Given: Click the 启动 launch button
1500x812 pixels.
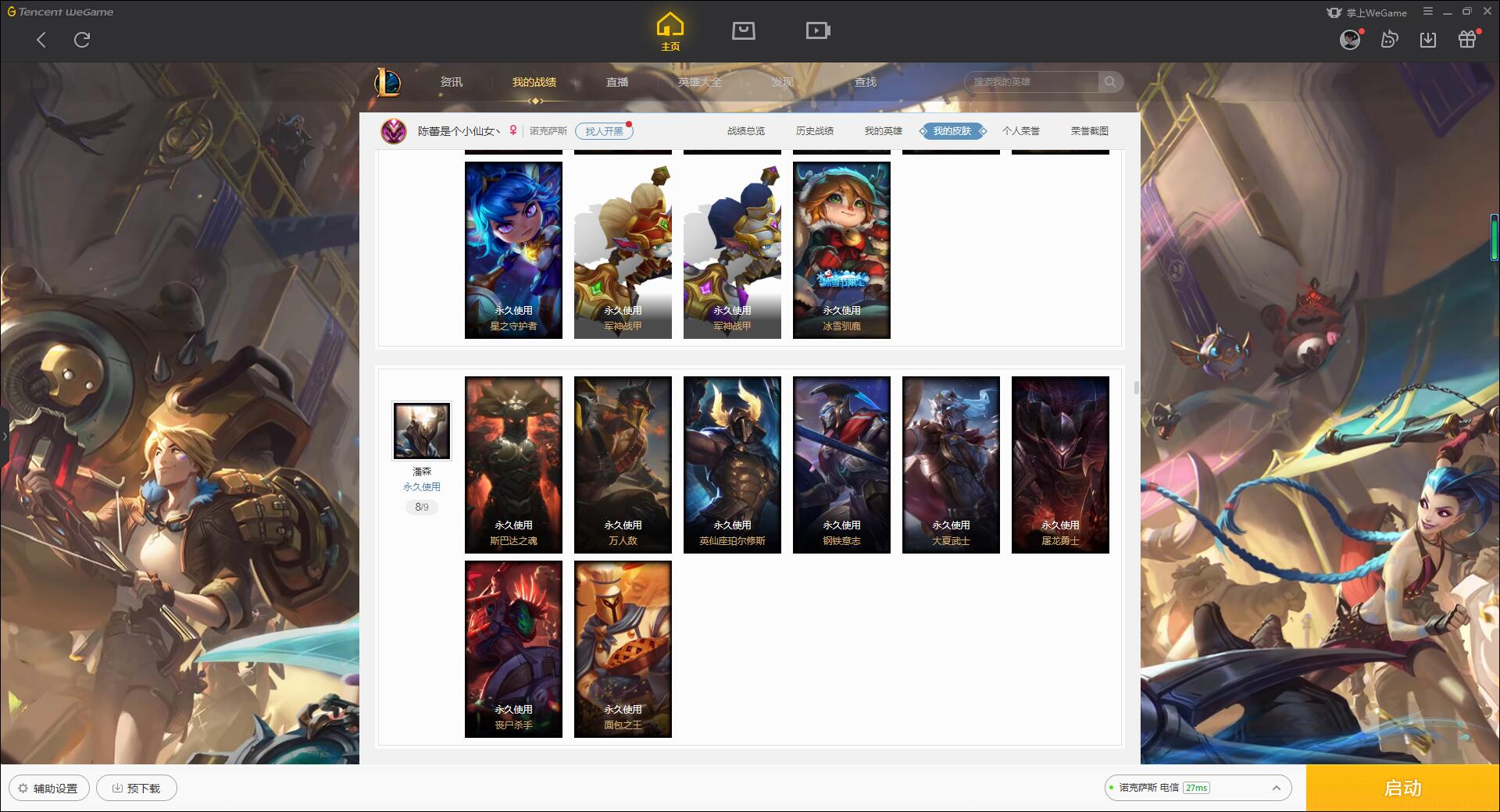Looking at the screenshot, I should 1403,788.
